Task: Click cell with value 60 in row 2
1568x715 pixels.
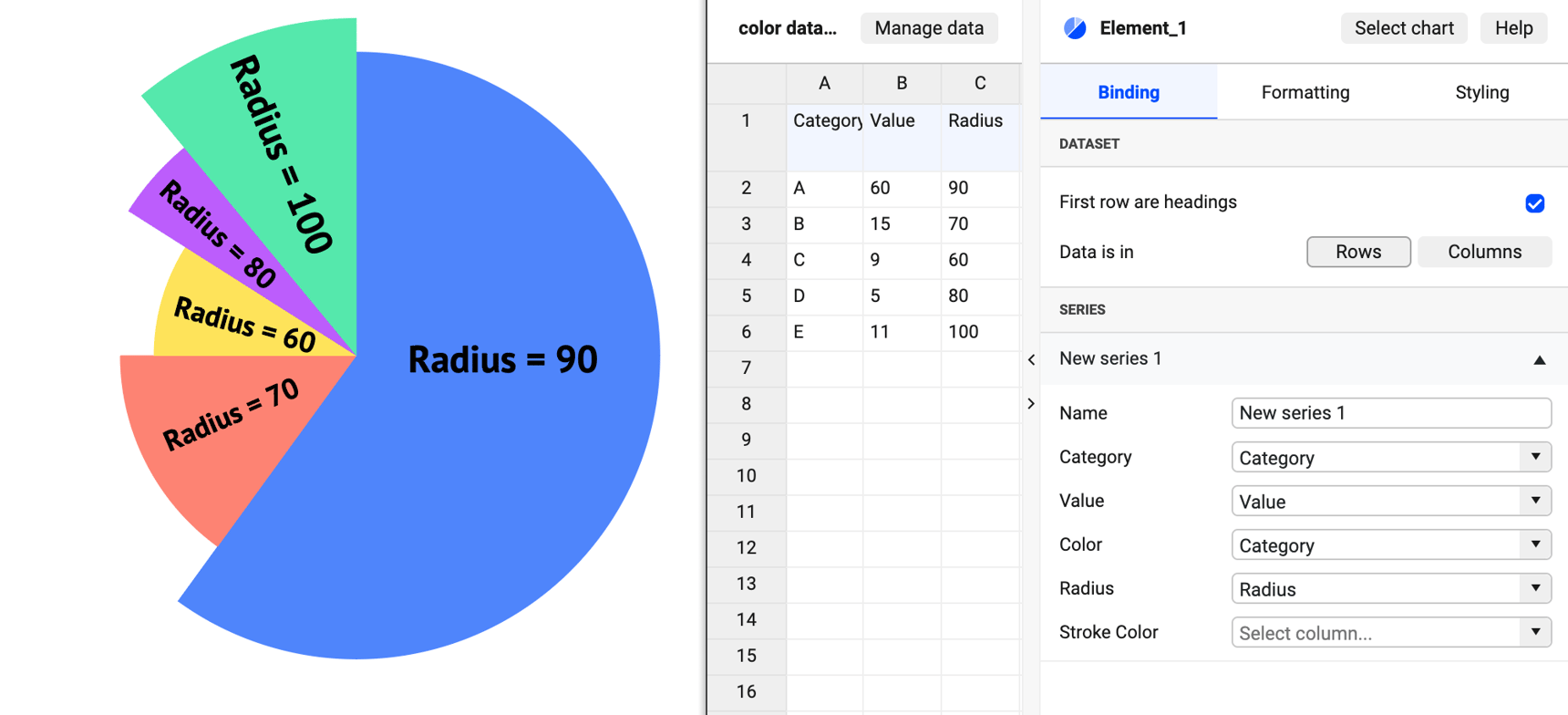Action: tap(903, 189)
